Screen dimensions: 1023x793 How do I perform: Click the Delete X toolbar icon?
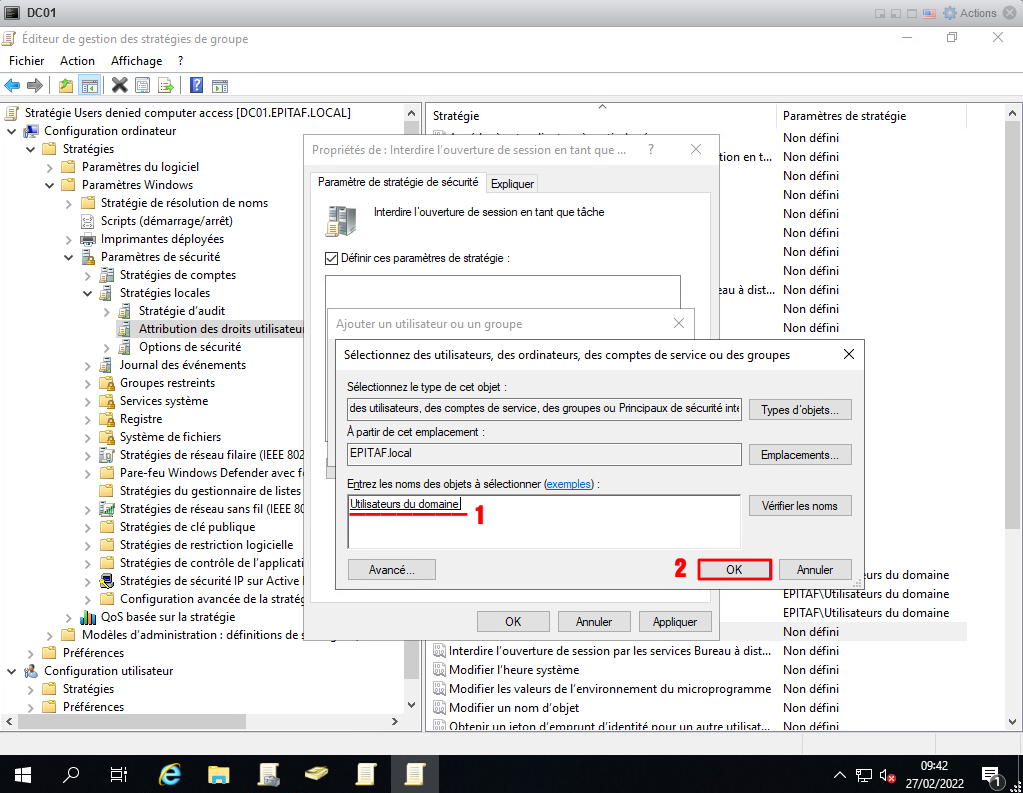point(120,86)
